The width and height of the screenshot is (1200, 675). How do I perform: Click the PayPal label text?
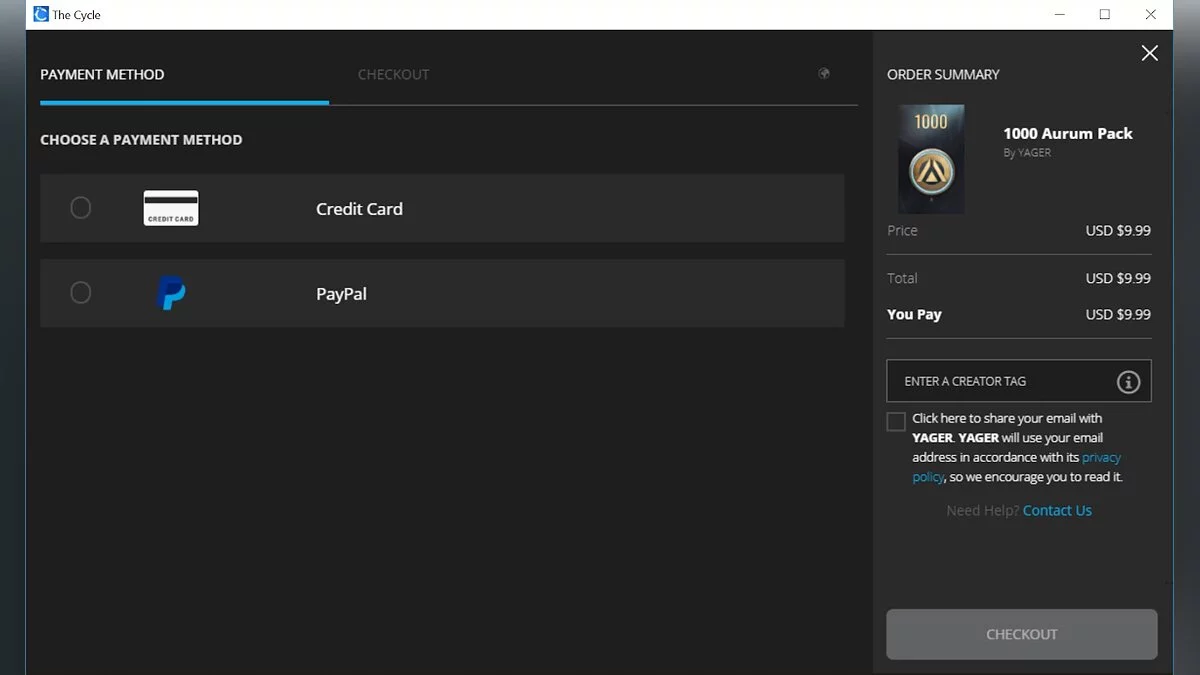pyautogui.click(x=341, y=294)
